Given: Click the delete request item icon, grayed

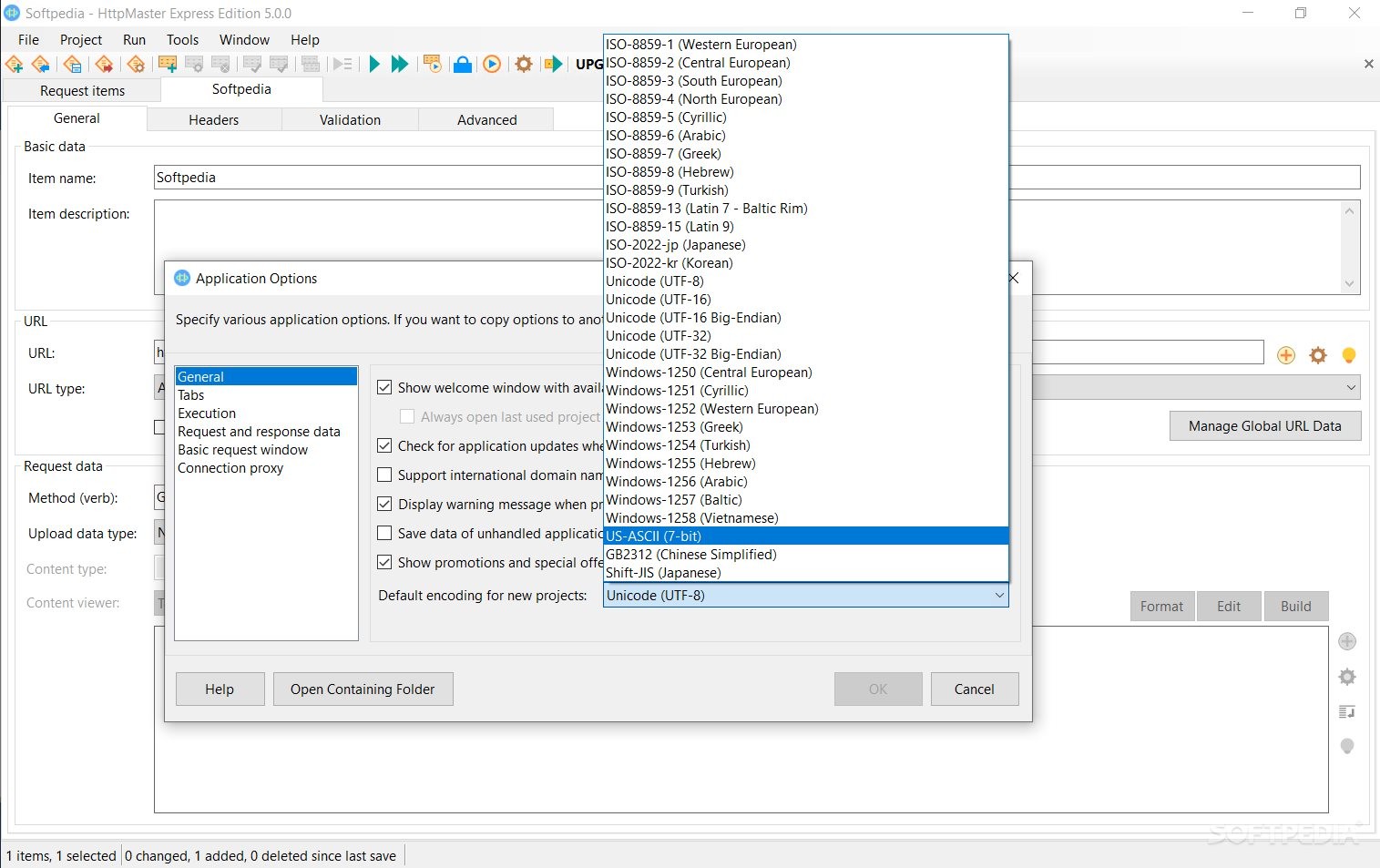Looking at the screenshot, I should click(x=220, y=64).
